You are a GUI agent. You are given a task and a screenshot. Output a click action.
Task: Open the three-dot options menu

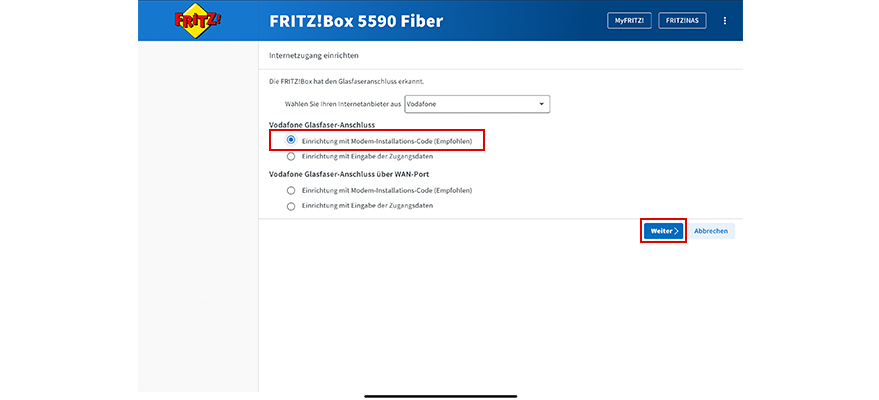725,21
